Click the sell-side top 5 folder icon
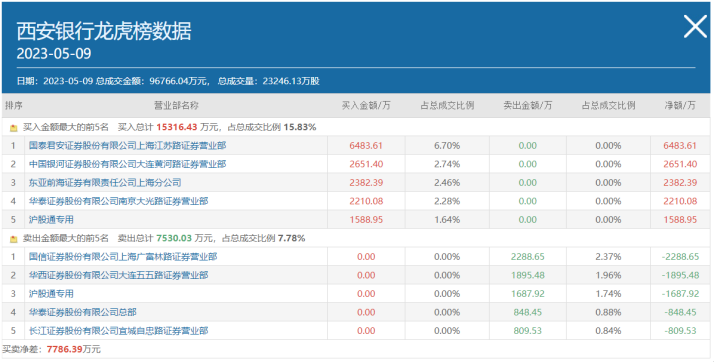714x362 pixels. [x=14, y=239]
